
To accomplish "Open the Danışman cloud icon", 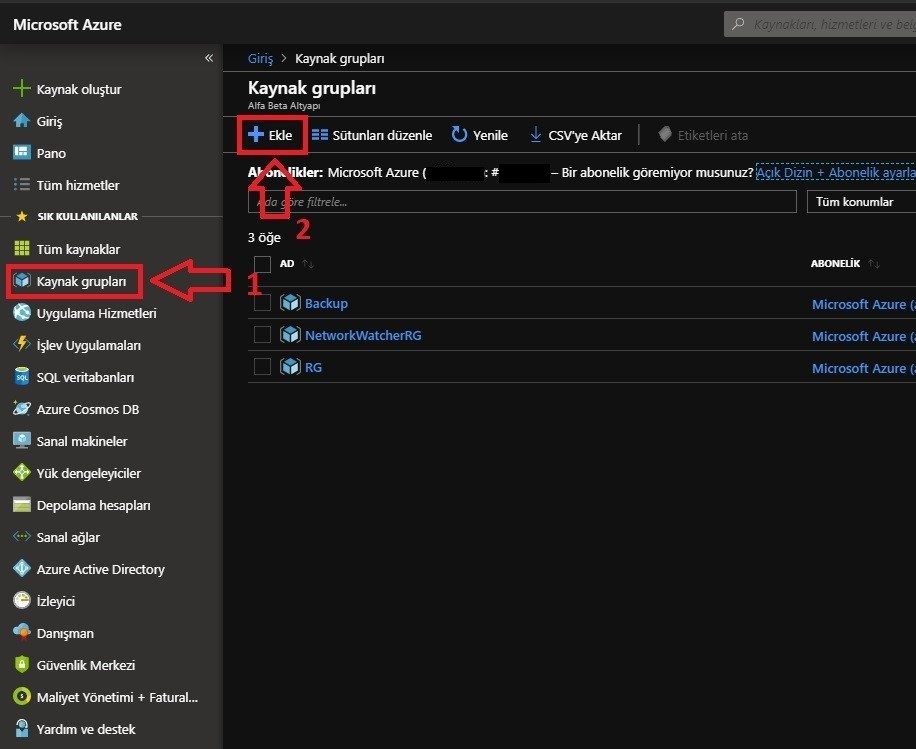I will [22, 632].
